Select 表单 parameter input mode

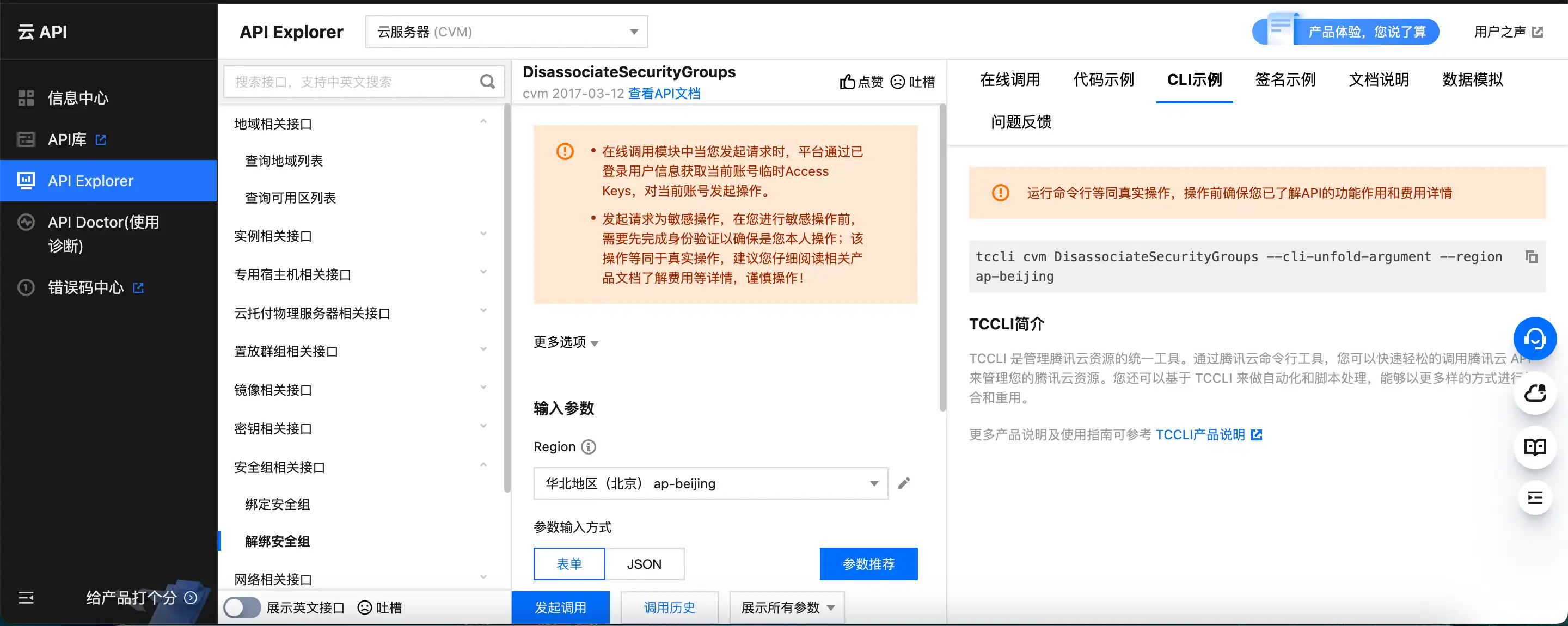click(569, 564)
